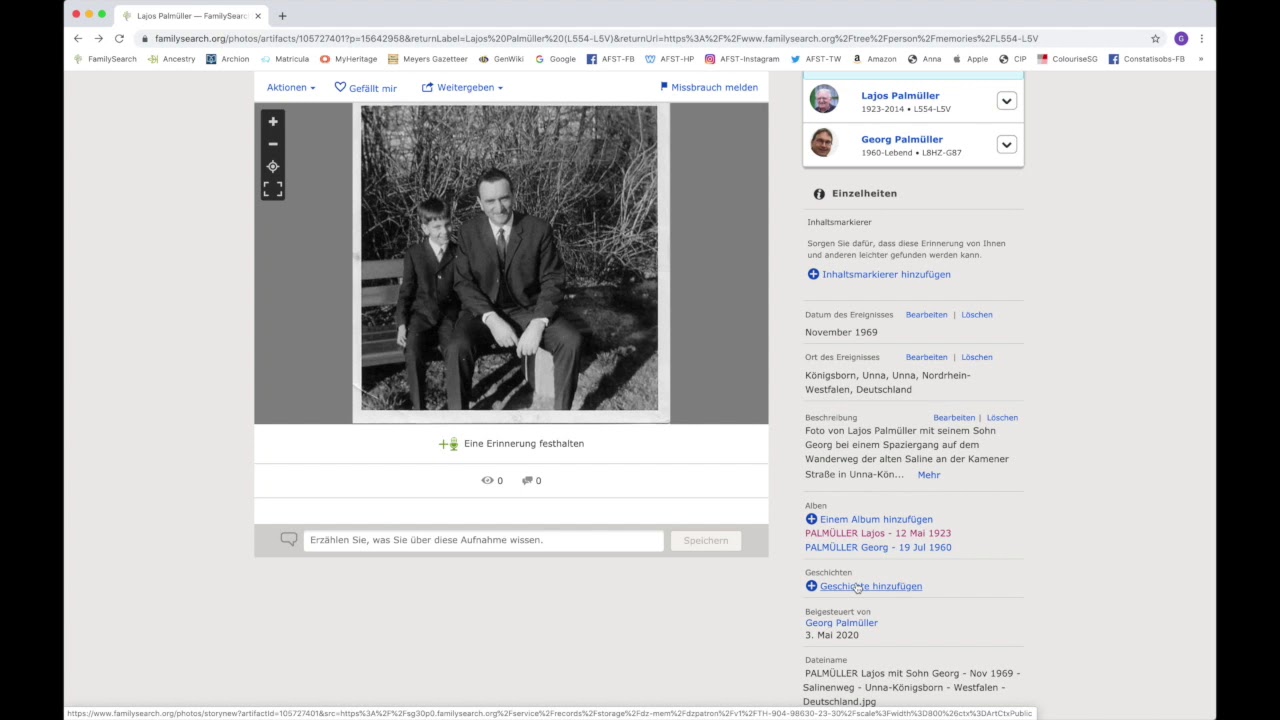Open album PALMÜLLER Lajos - 12 Mai 1923
The width and height of the screenshot is (1280, 720).
click(878, 533)
